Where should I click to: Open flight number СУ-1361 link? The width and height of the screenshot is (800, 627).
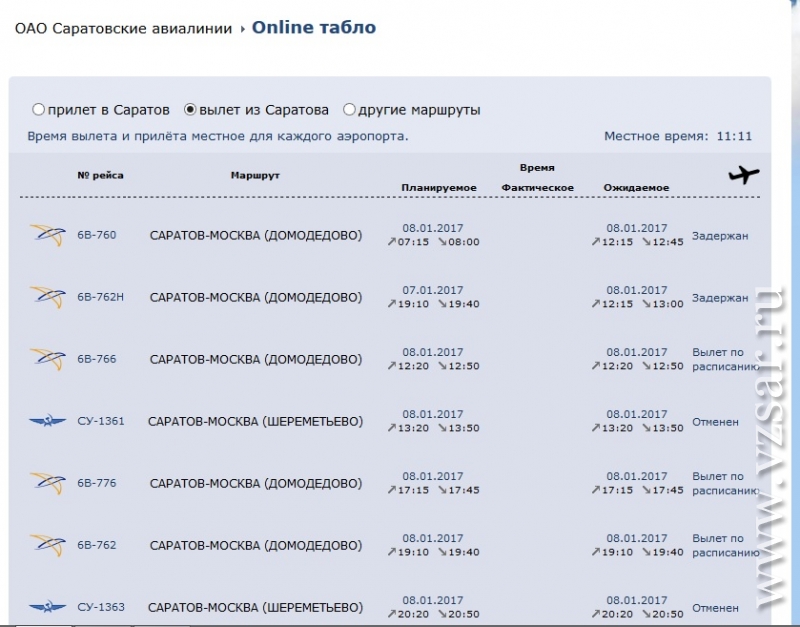(101, 421)
